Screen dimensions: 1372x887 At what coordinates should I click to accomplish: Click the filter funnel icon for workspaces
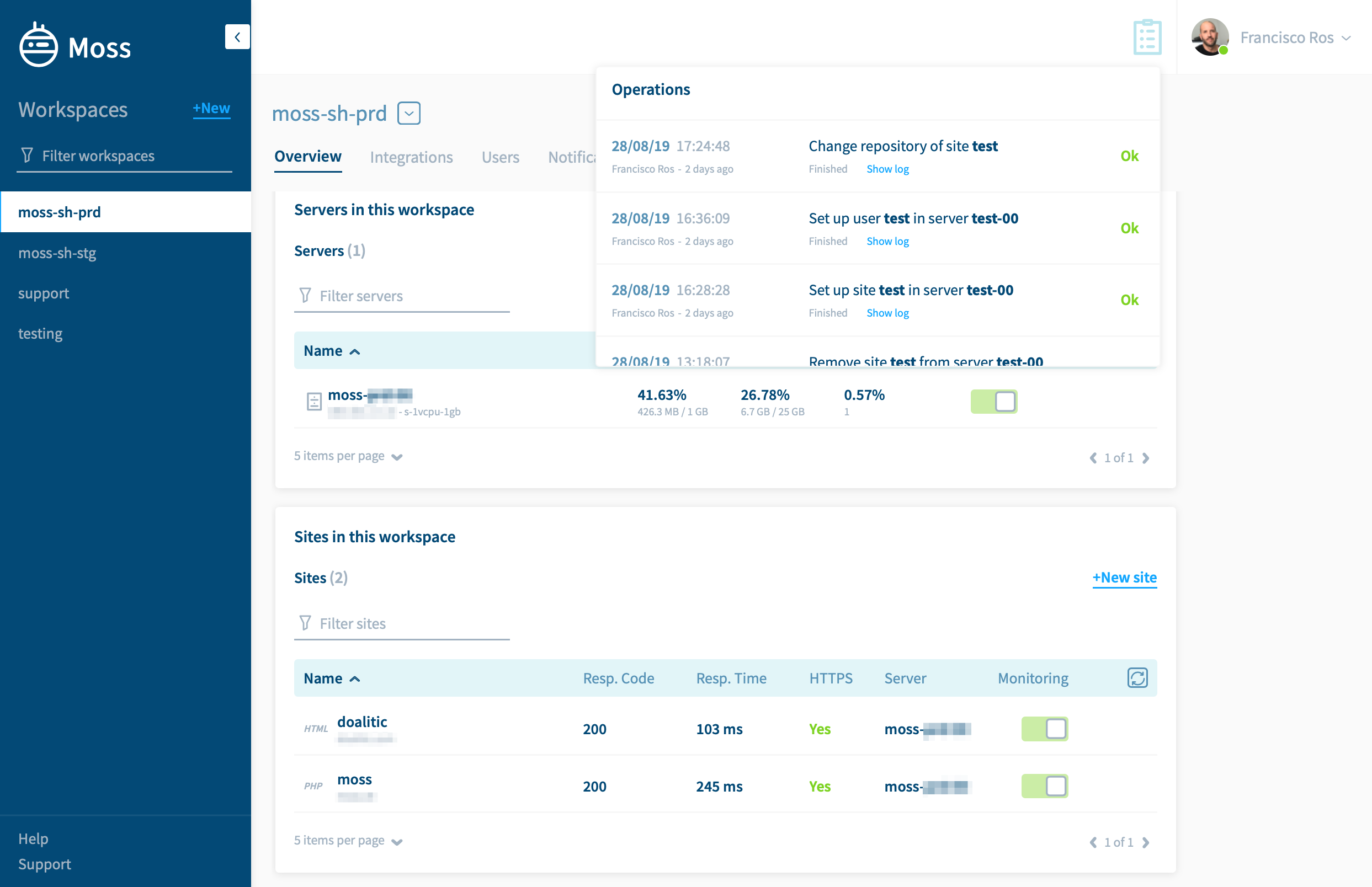[26, 156]
